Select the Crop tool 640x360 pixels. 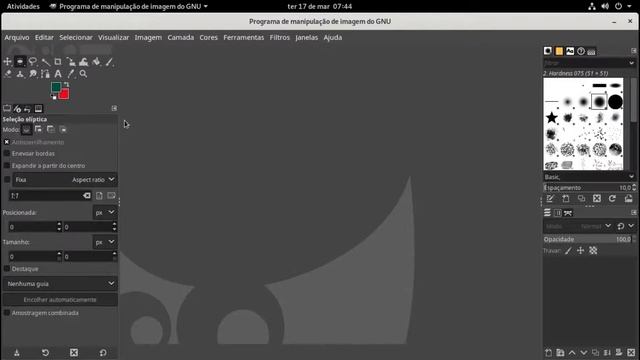pos(58,62)
